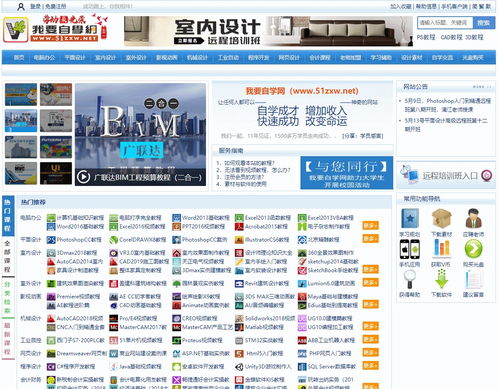
Task: Open the 5月9日 Photoshop announcement
Action: 447,105
